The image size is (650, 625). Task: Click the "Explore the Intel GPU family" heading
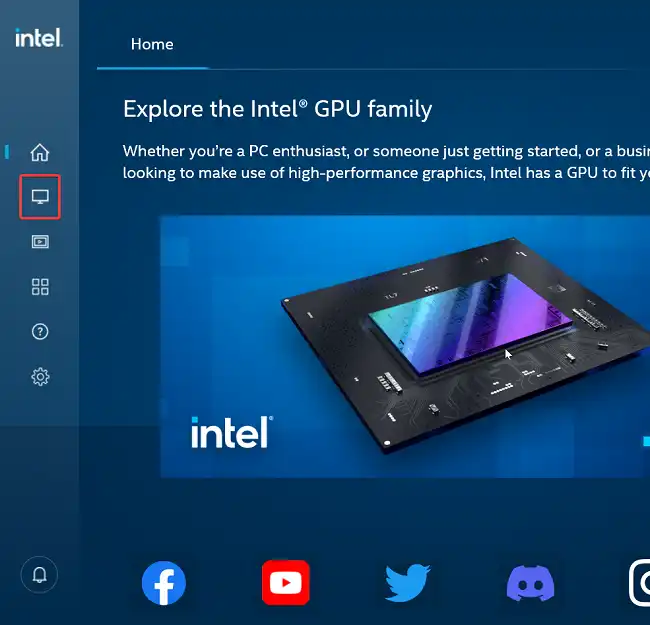pyautogui.click(x=277, y=109)
